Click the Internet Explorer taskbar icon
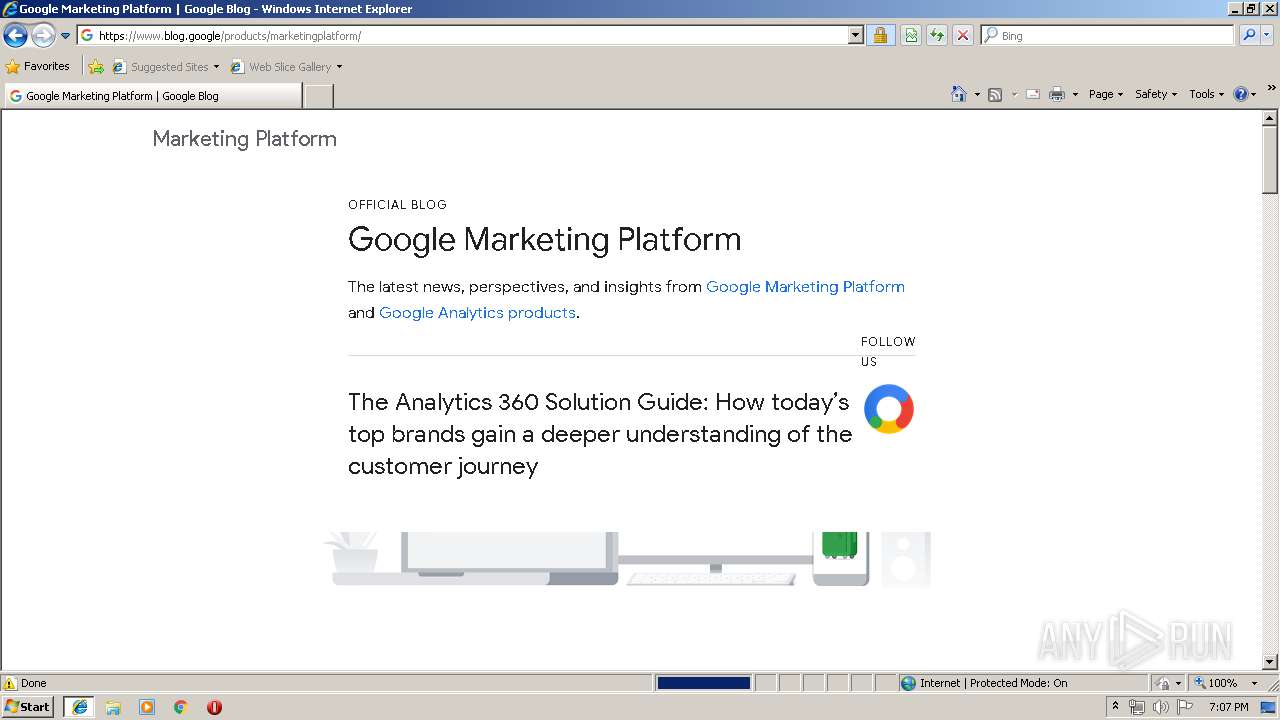Screen dimensions: 1280x720 point(80,707)
